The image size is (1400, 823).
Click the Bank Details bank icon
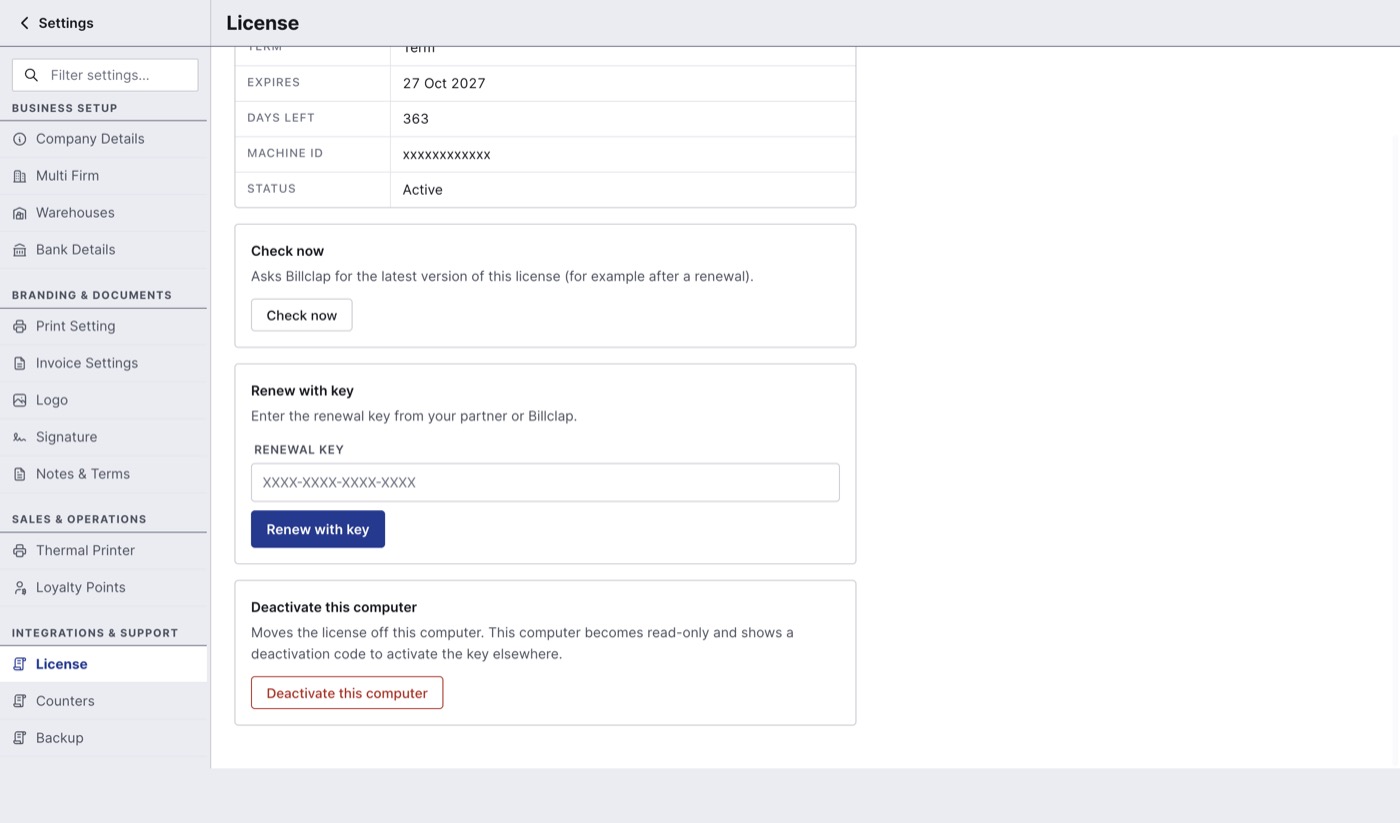tap(19, 250)
